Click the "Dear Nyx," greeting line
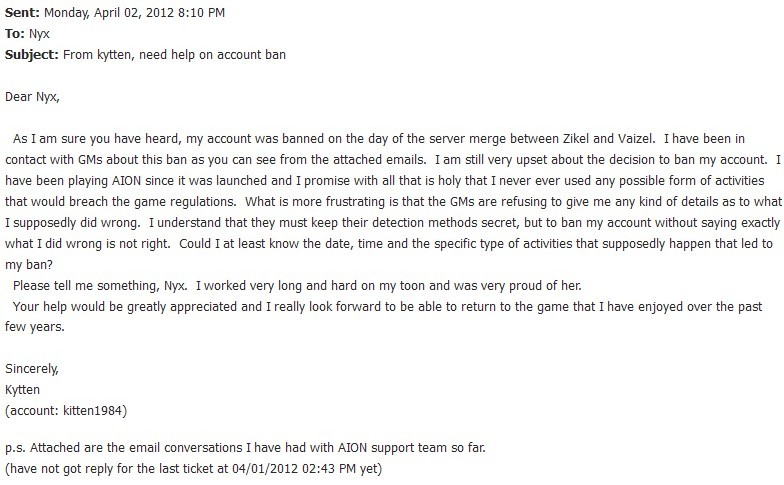The width and height of the screenshot is (784, 485). click(x=32, y=96)
